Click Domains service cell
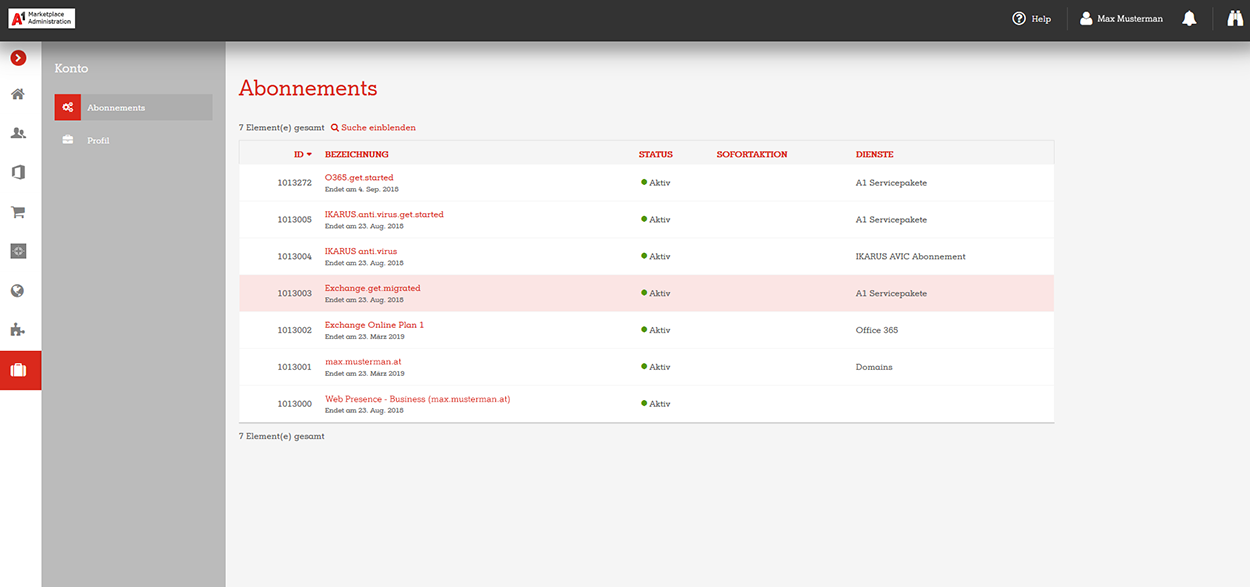This screenshot has width=1250, height=587. 874,367
